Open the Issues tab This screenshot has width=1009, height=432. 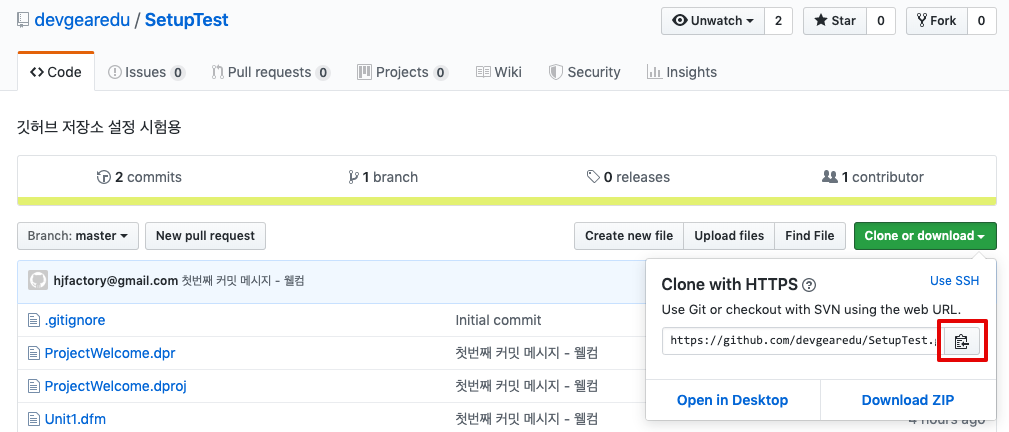pyautogui.click(x=147, y=72)
